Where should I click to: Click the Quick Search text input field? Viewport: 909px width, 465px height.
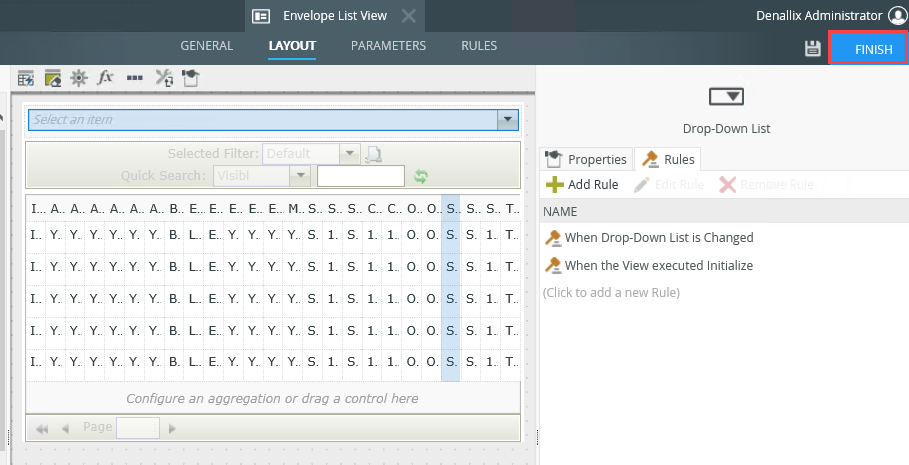(x=361, y=176)
